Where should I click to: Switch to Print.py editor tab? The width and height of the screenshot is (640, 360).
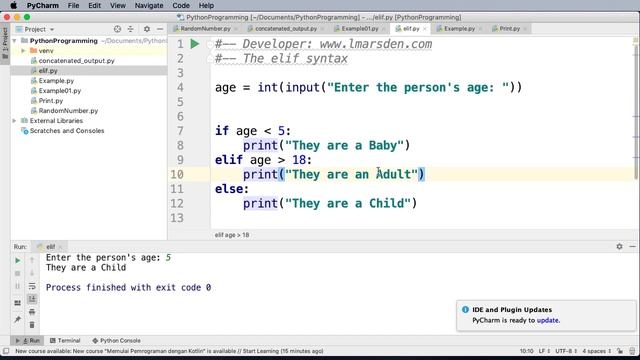point(509,29)
